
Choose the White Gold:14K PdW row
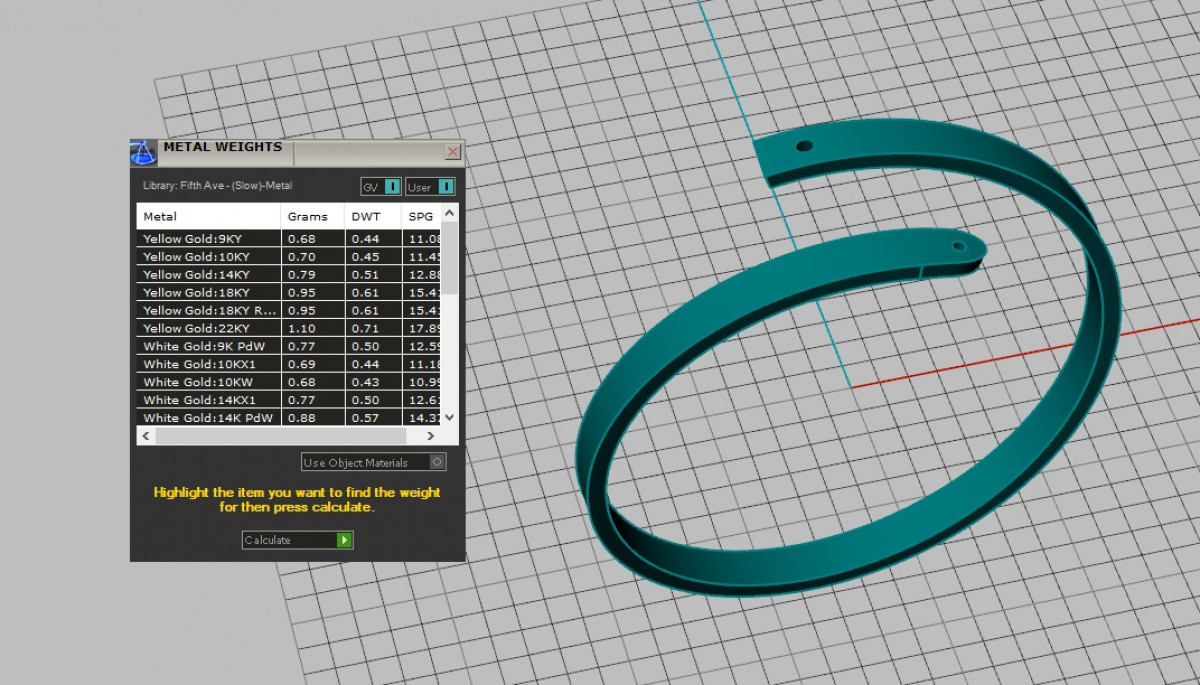(x=208, y=418)
